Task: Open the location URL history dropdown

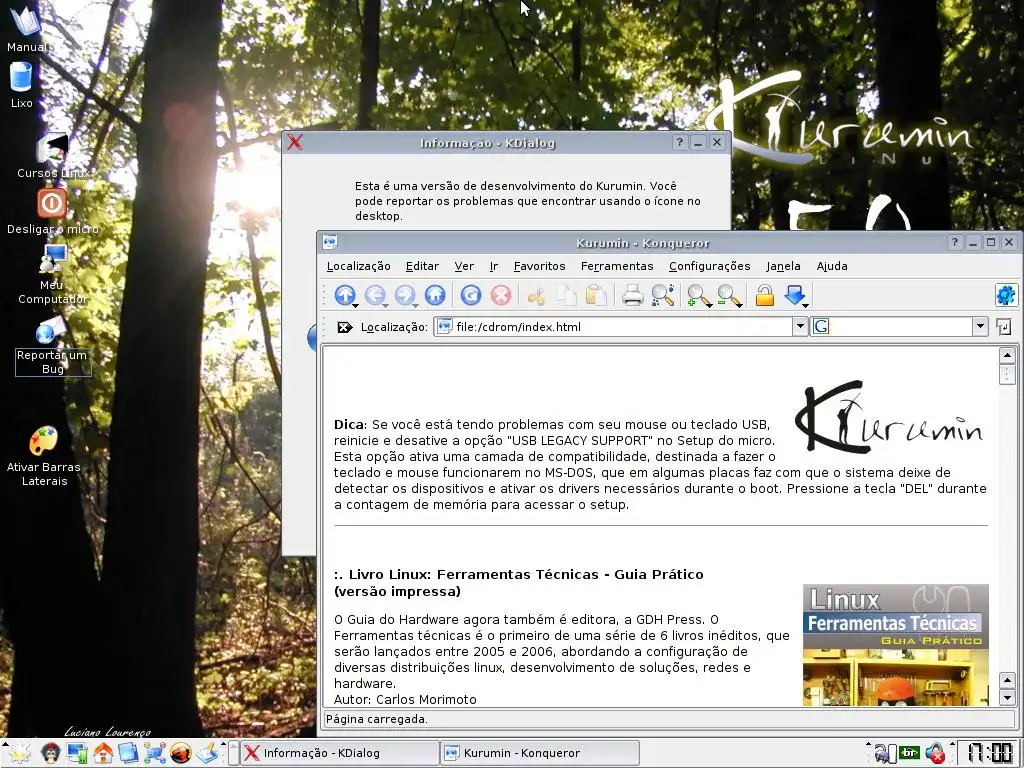Action: click(800, 327)
